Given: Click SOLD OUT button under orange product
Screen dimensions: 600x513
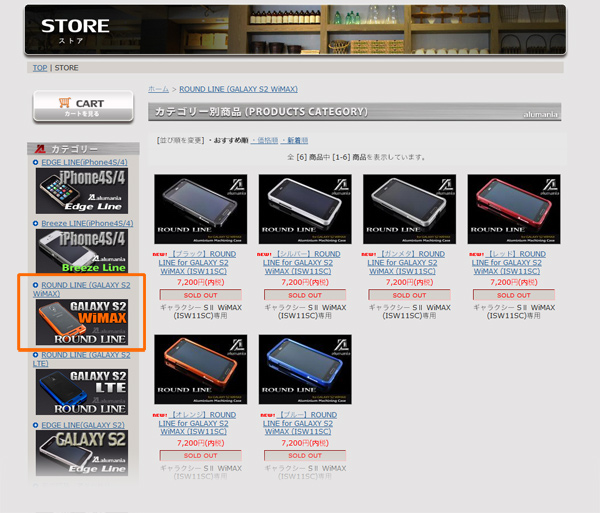Looking at the screenshot, I should (x=201, y=456).
